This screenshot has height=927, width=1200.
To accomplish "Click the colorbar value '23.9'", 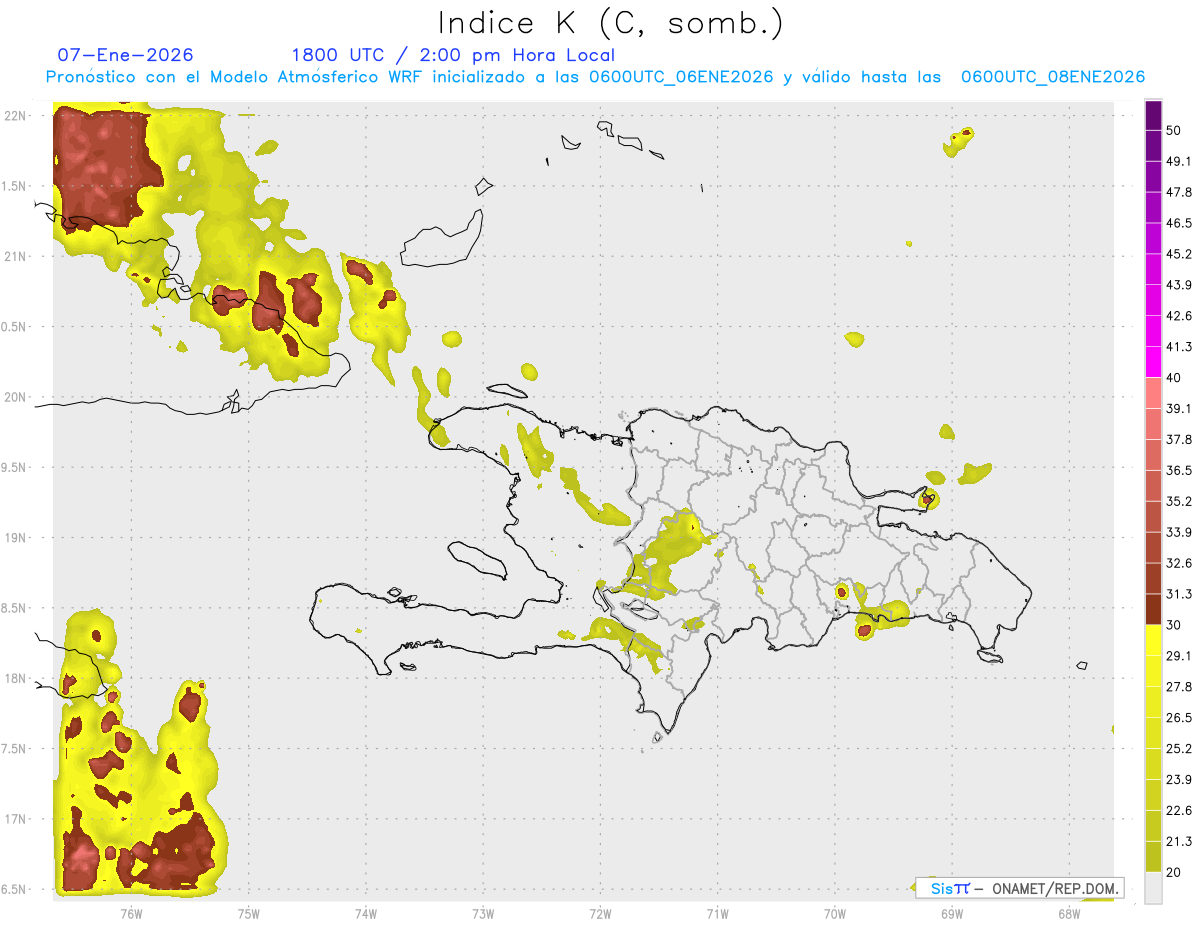I will coord(1179,780).
